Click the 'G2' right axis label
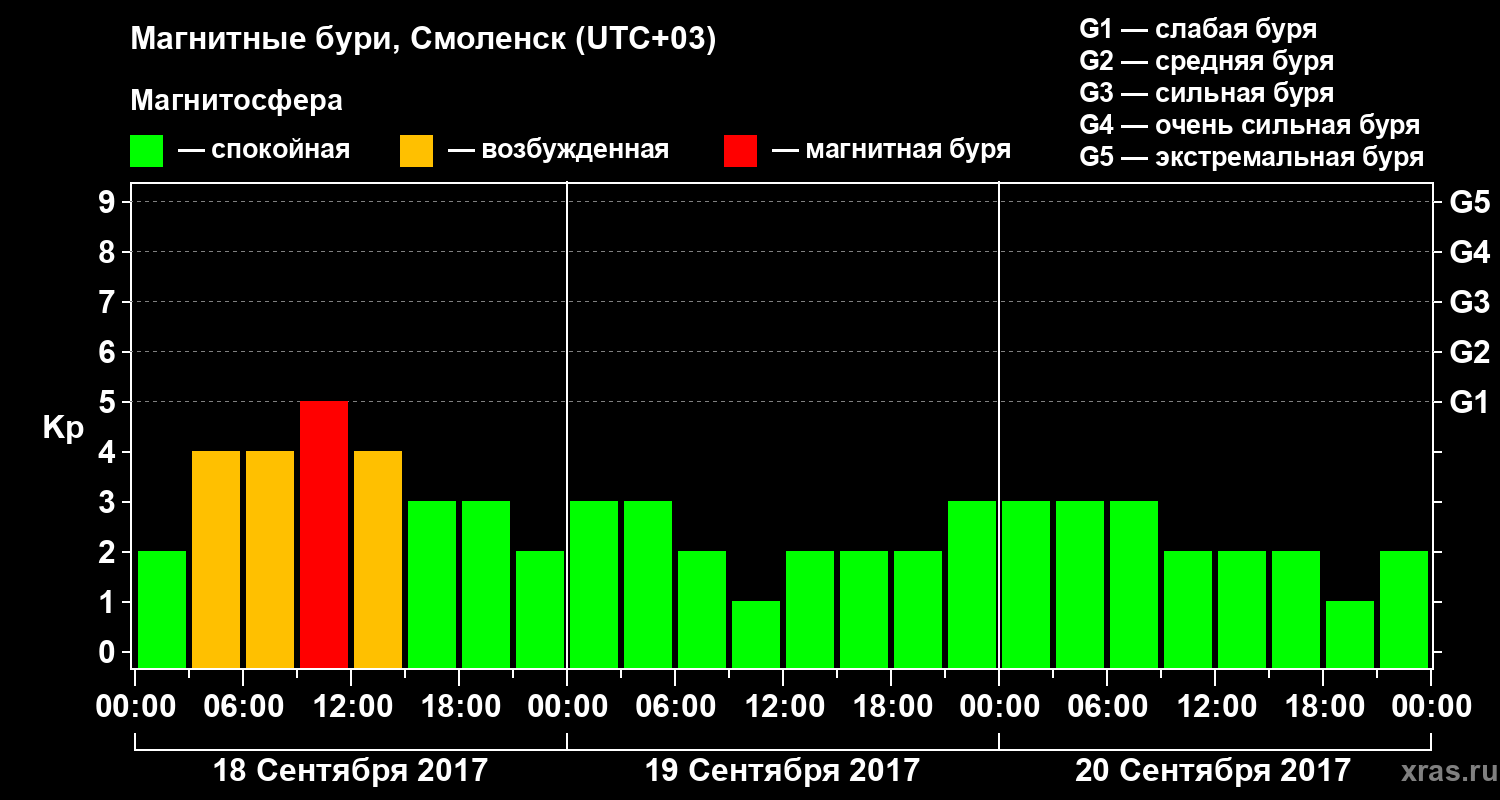Viewport: 1500px width, 800px height. tap(1469, 352)
